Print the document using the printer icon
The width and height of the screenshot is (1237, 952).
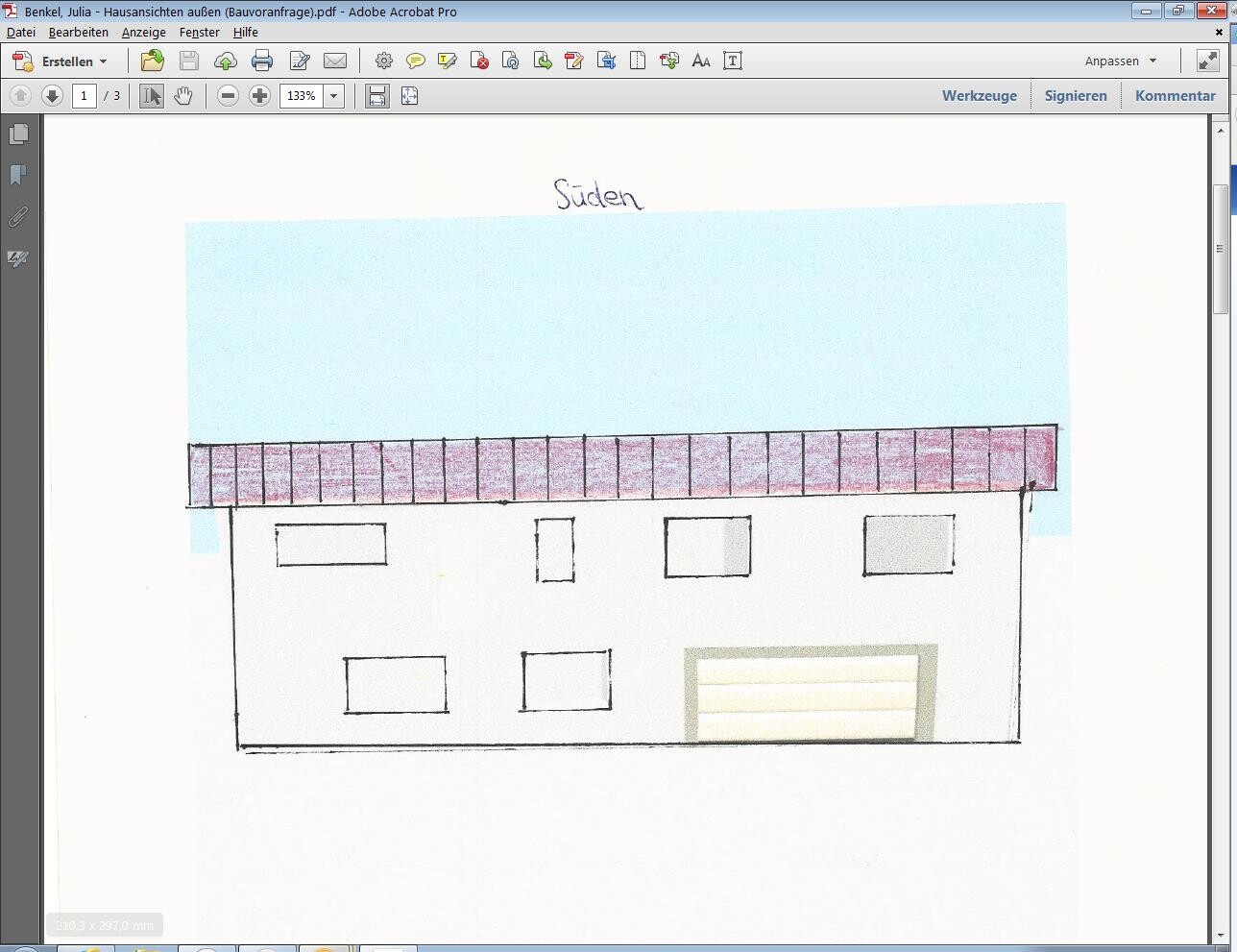[x=262, y=61]
